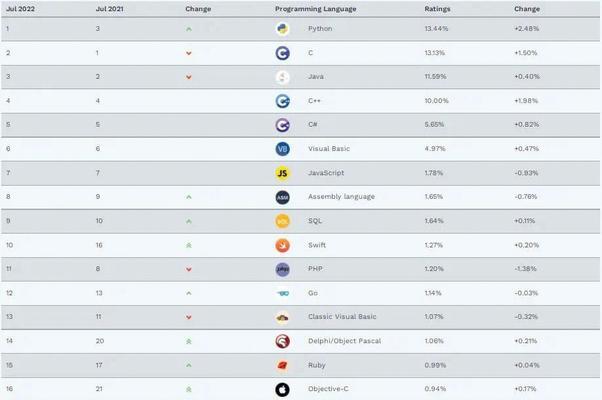Screen dimensions: 602x400
Task: Click the Classic Visual Basic text
Action: point(341,317)
